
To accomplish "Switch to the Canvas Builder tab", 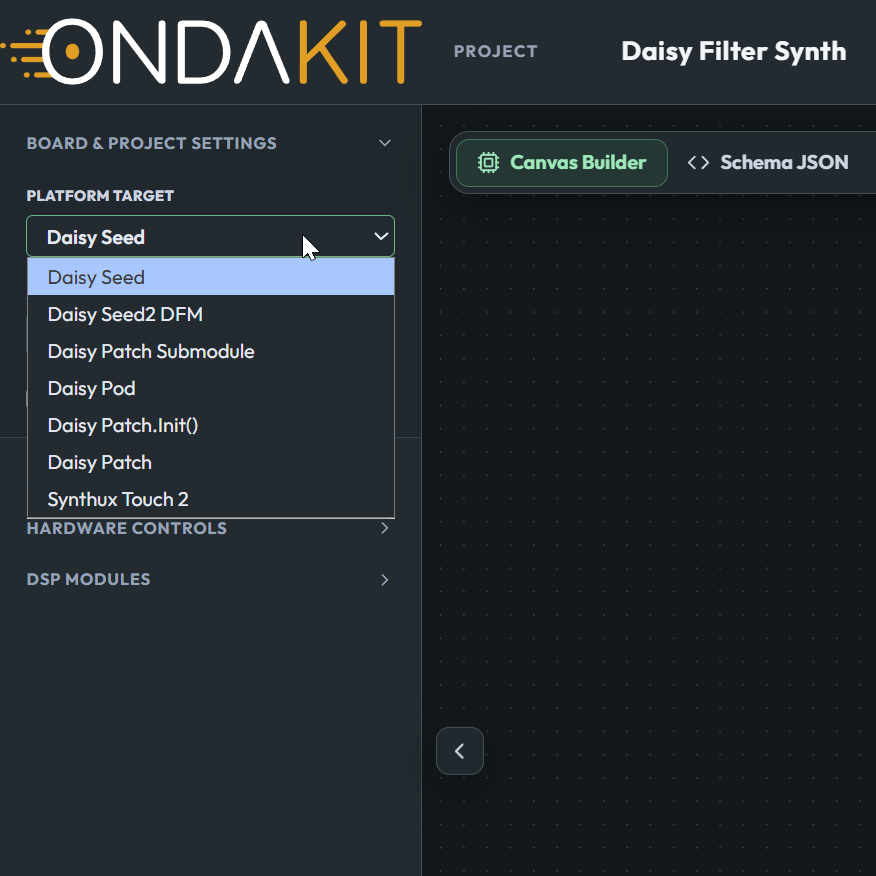I will pyautogui.click(x=561, y=163).
